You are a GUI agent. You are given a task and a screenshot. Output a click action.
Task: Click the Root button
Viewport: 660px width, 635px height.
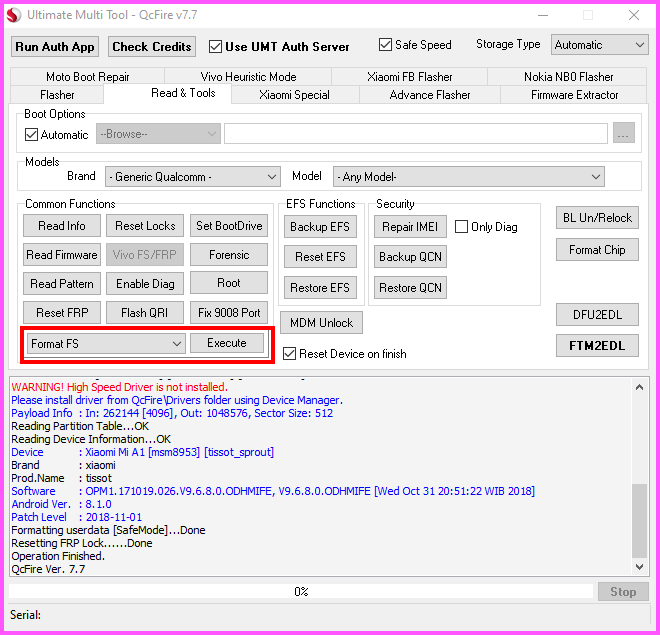[x=229, y=283]
